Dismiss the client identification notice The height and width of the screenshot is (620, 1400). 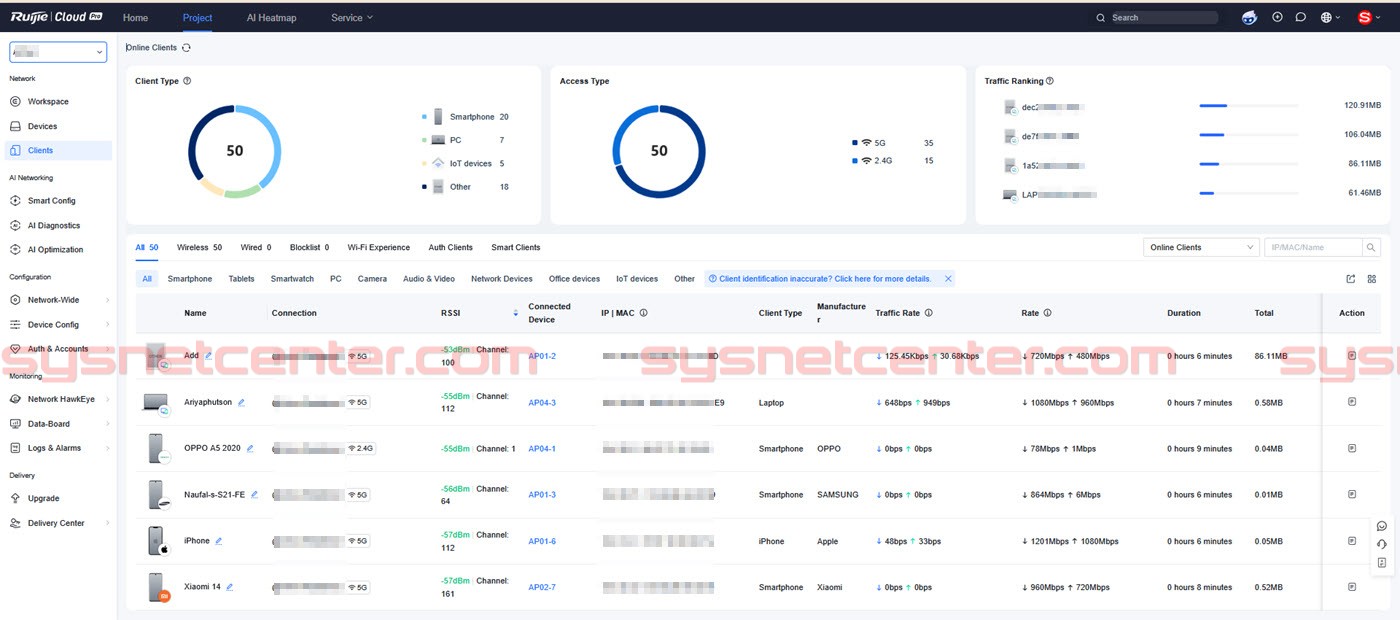coord(948,279)
